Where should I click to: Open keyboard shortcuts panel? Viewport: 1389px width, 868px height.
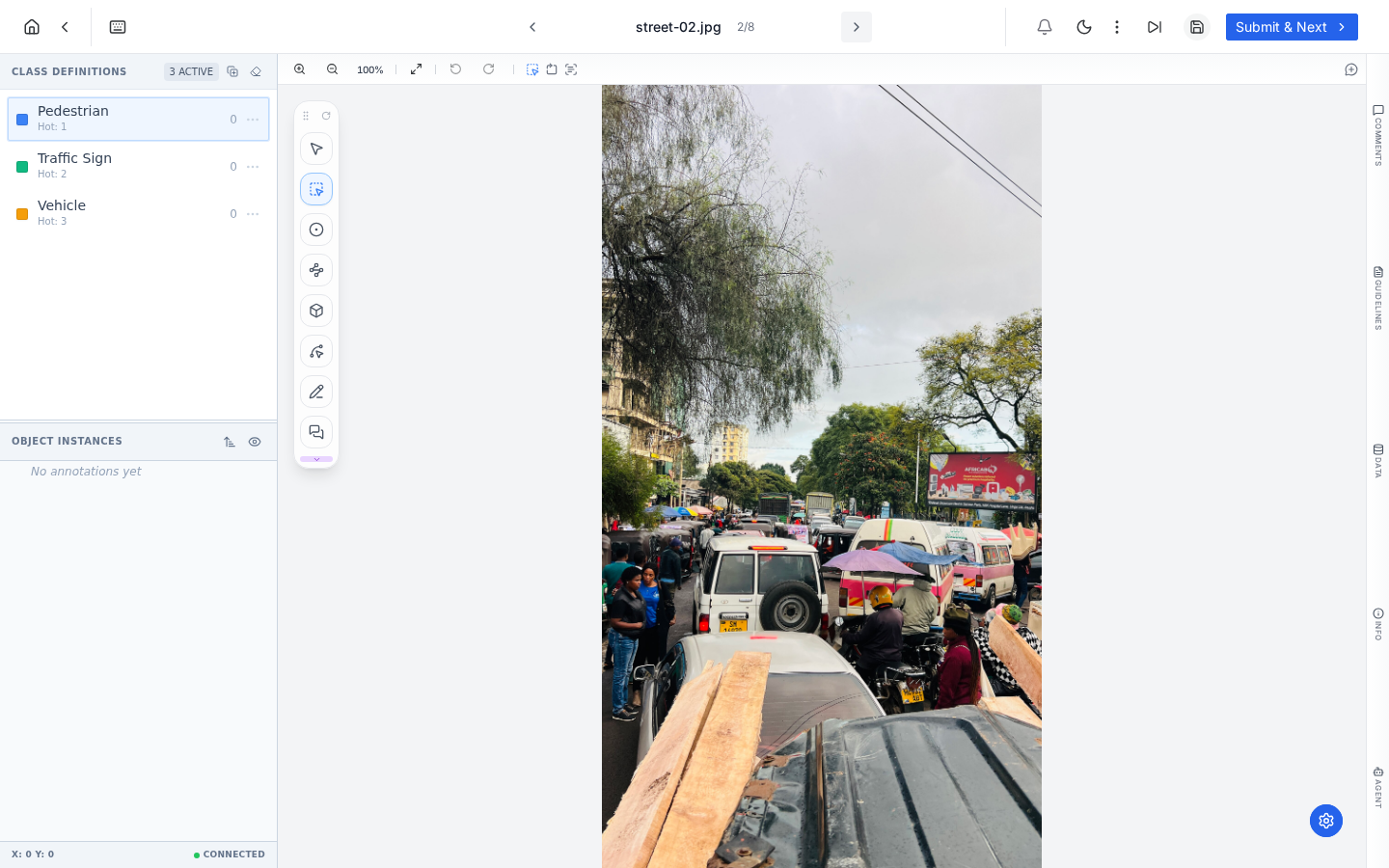point(118,27)
